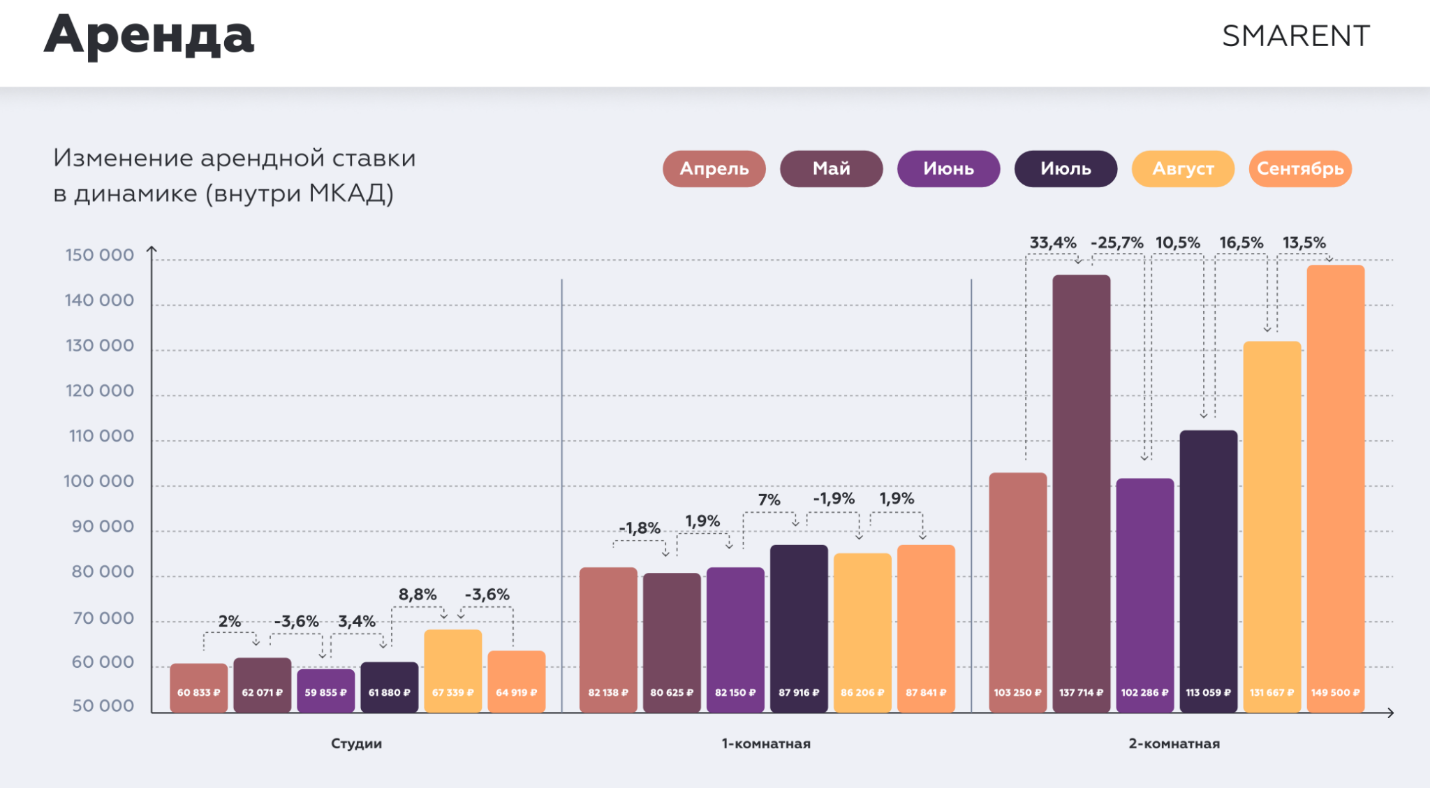
Task: Select the 1-комнатная category label
Action: tap(766, 744)
